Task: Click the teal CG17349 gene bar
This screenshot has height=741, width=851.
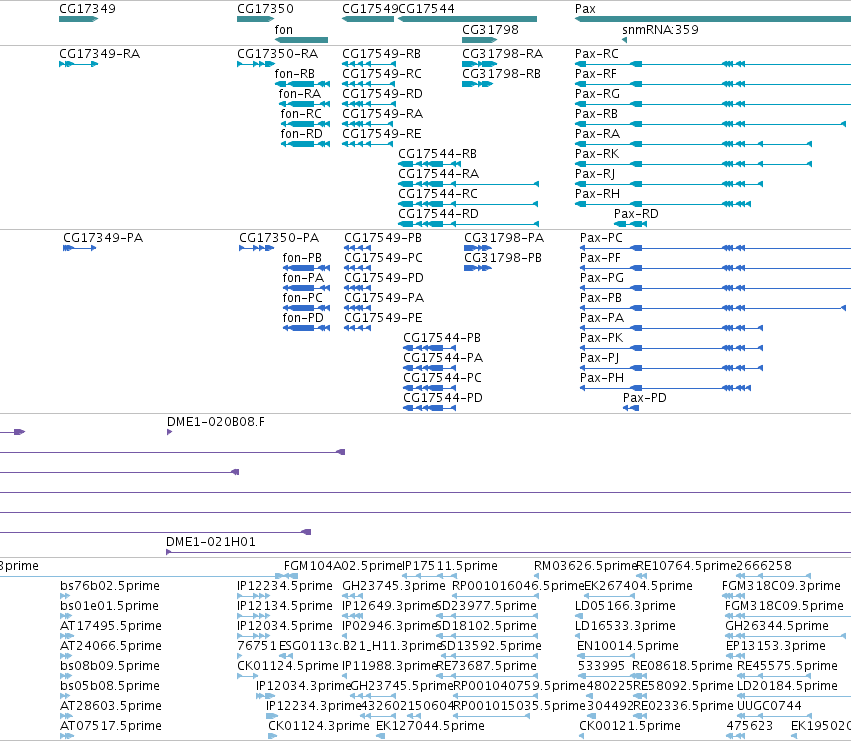Action: (x=79, y=19)
